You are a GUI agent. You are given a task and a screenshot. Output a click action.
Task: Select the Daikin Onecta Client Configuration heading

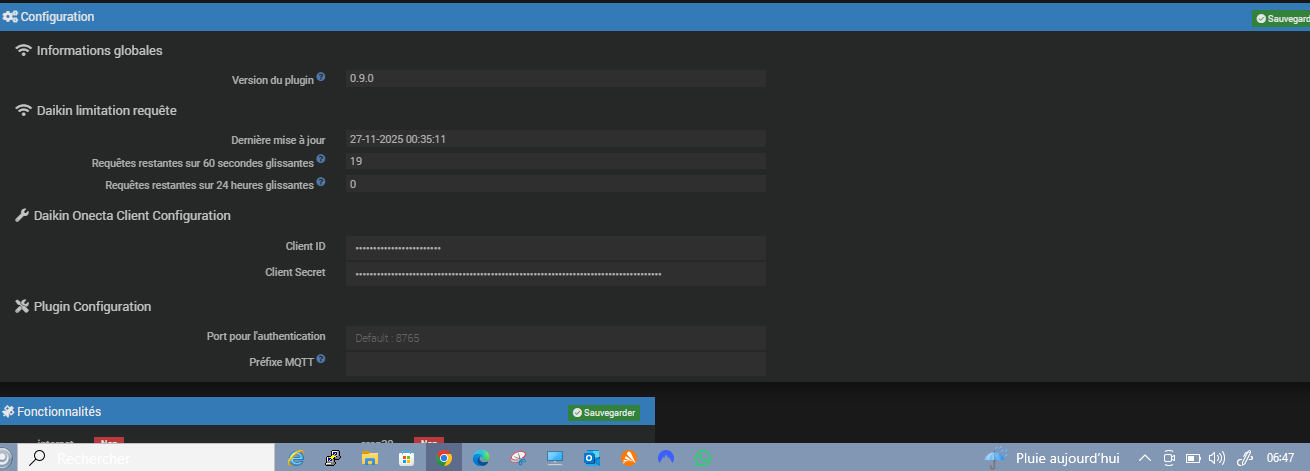(x=132, y=215)
